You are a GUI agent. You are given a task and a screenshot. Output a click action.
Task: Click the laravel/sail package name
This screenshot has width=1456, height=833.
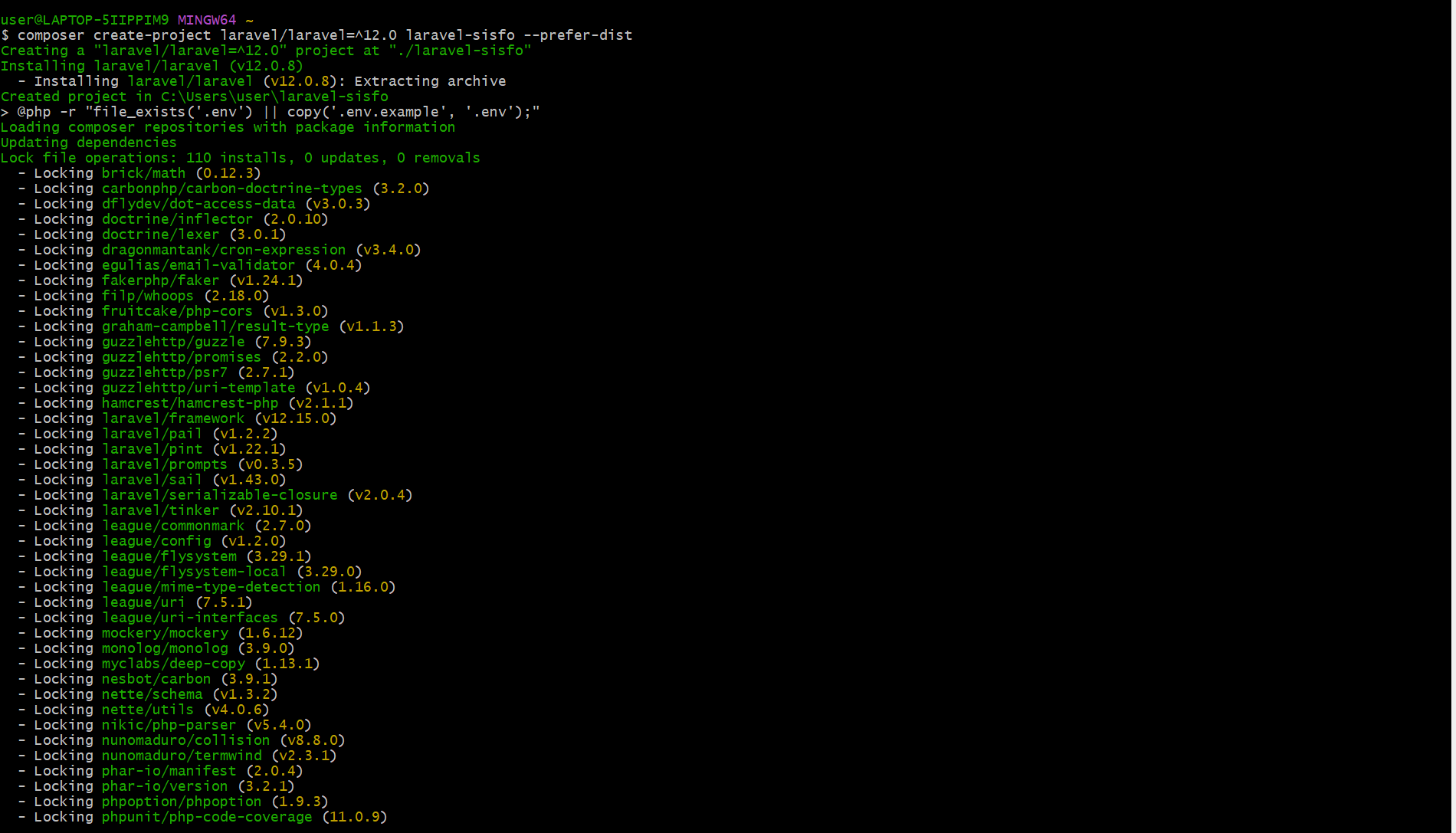coord(152,480)
